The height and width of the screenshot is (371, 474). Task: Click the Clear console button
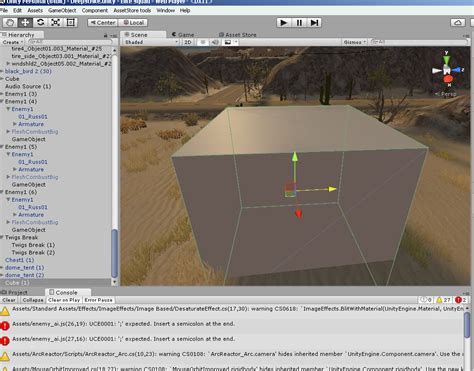tap(9, 300)
